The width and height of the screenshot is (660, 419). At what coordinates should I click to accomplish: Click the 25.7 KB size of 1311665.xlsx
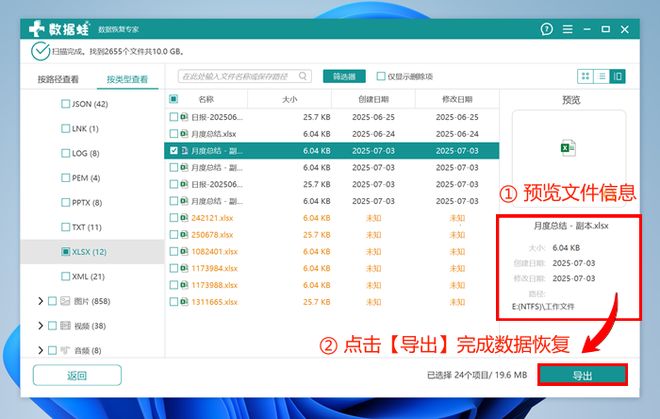tap(317, 302)
